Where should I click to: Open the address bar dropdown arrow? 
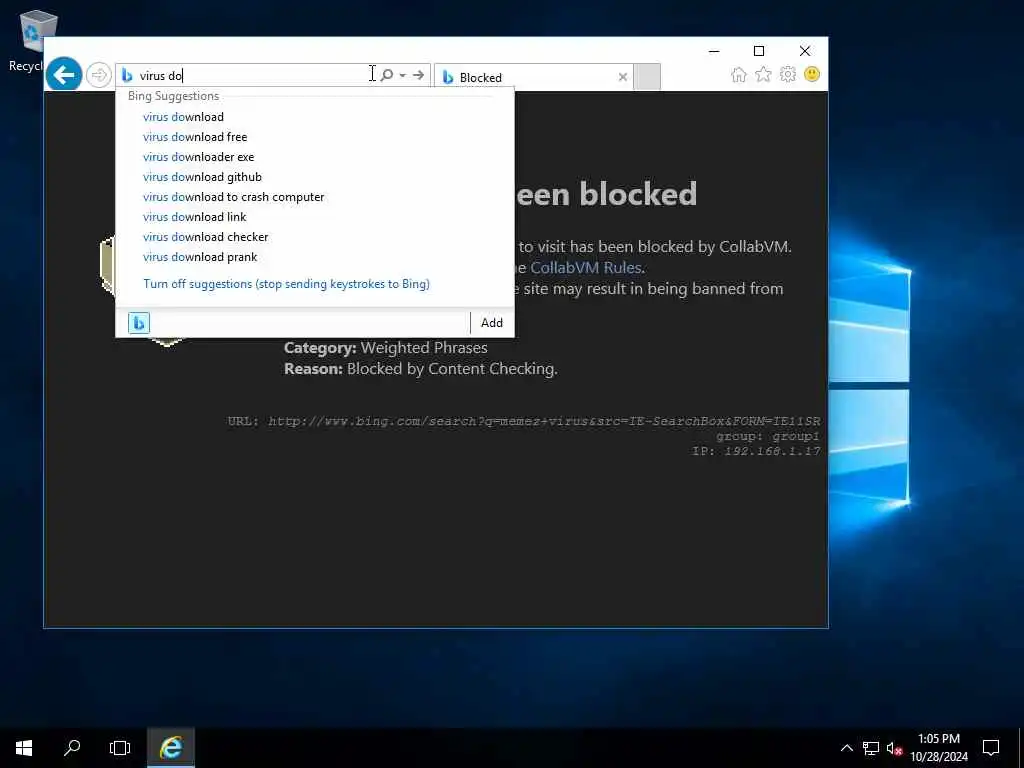(x=402, y=75)
